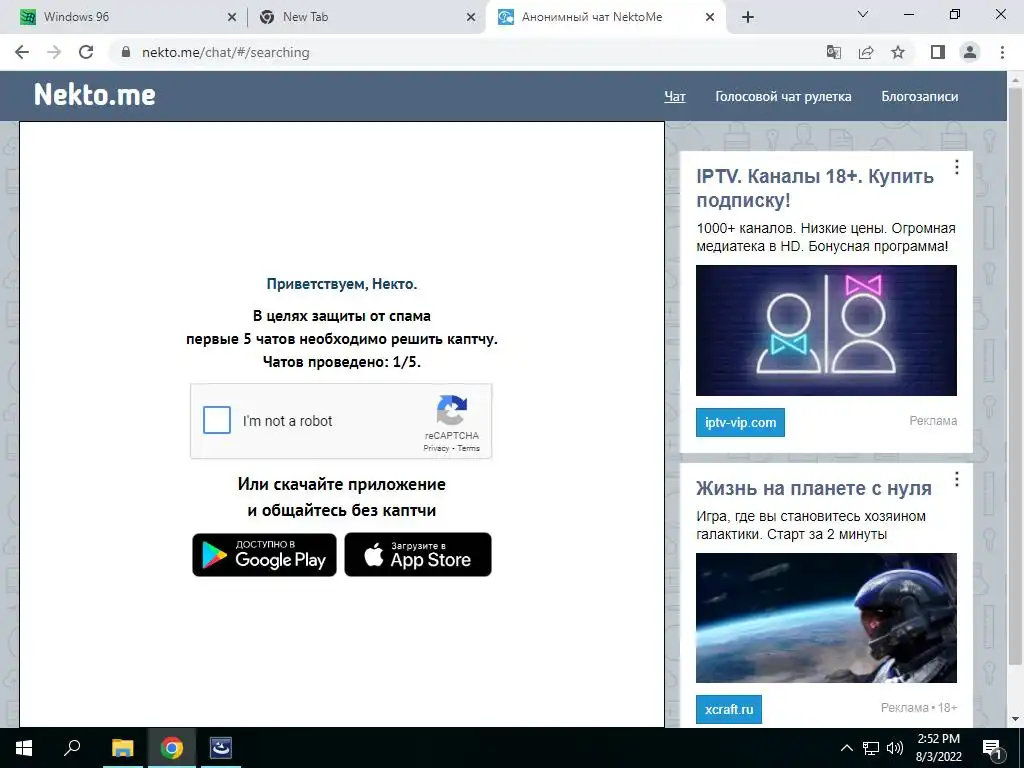
Task: Select the Анонимный чат NektoMe tab
Action: tap(604, 17)
